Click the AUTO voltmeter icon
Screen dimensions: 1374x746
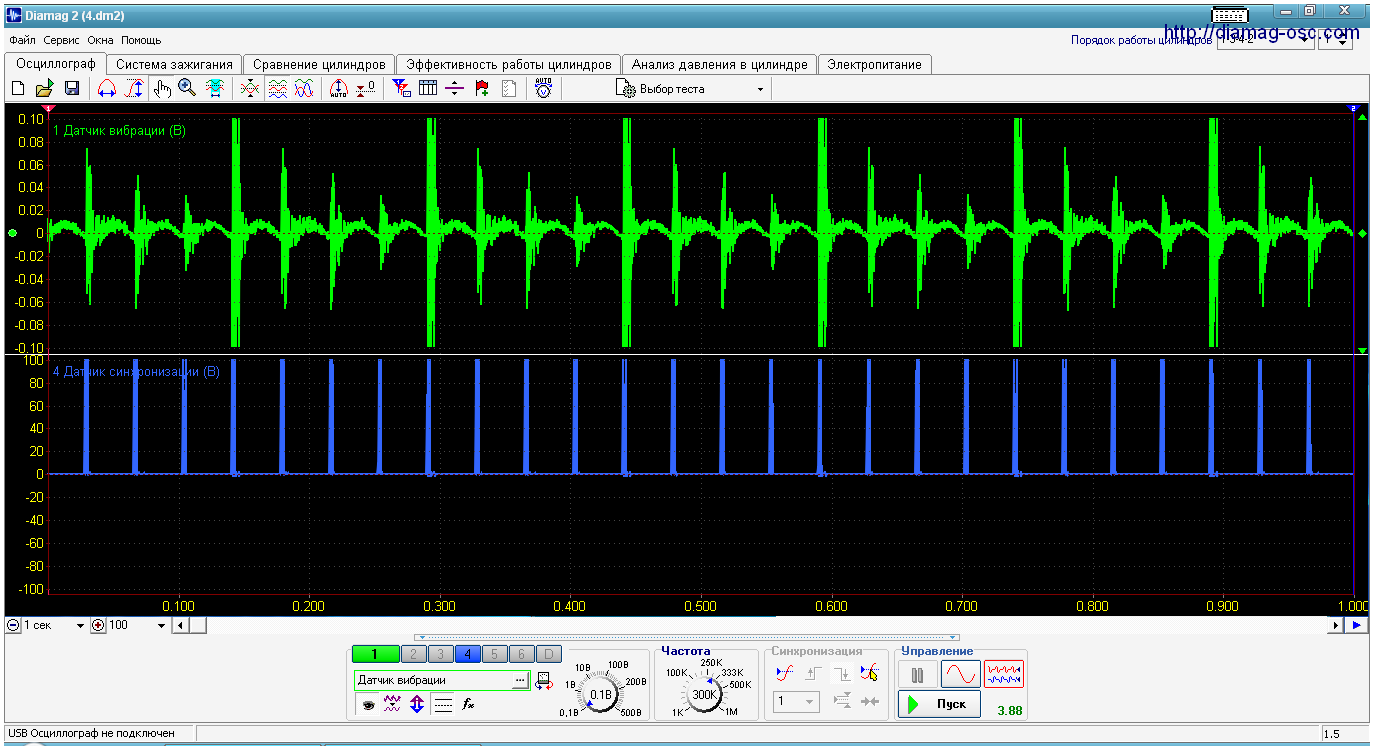(543, 88)
